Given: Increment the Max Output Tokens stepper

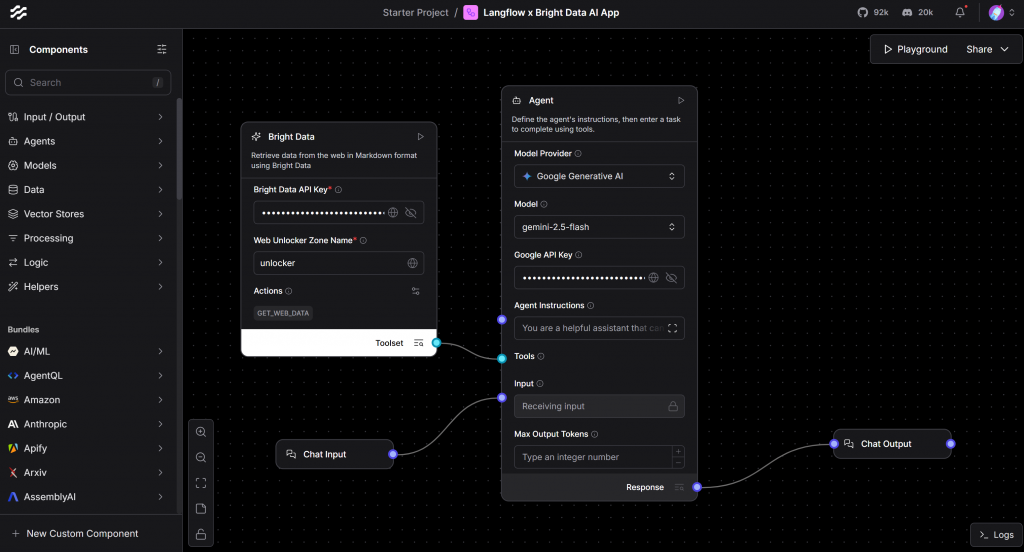Looking at the screenshot, I should pyautogui.click(x=679, y=452).
